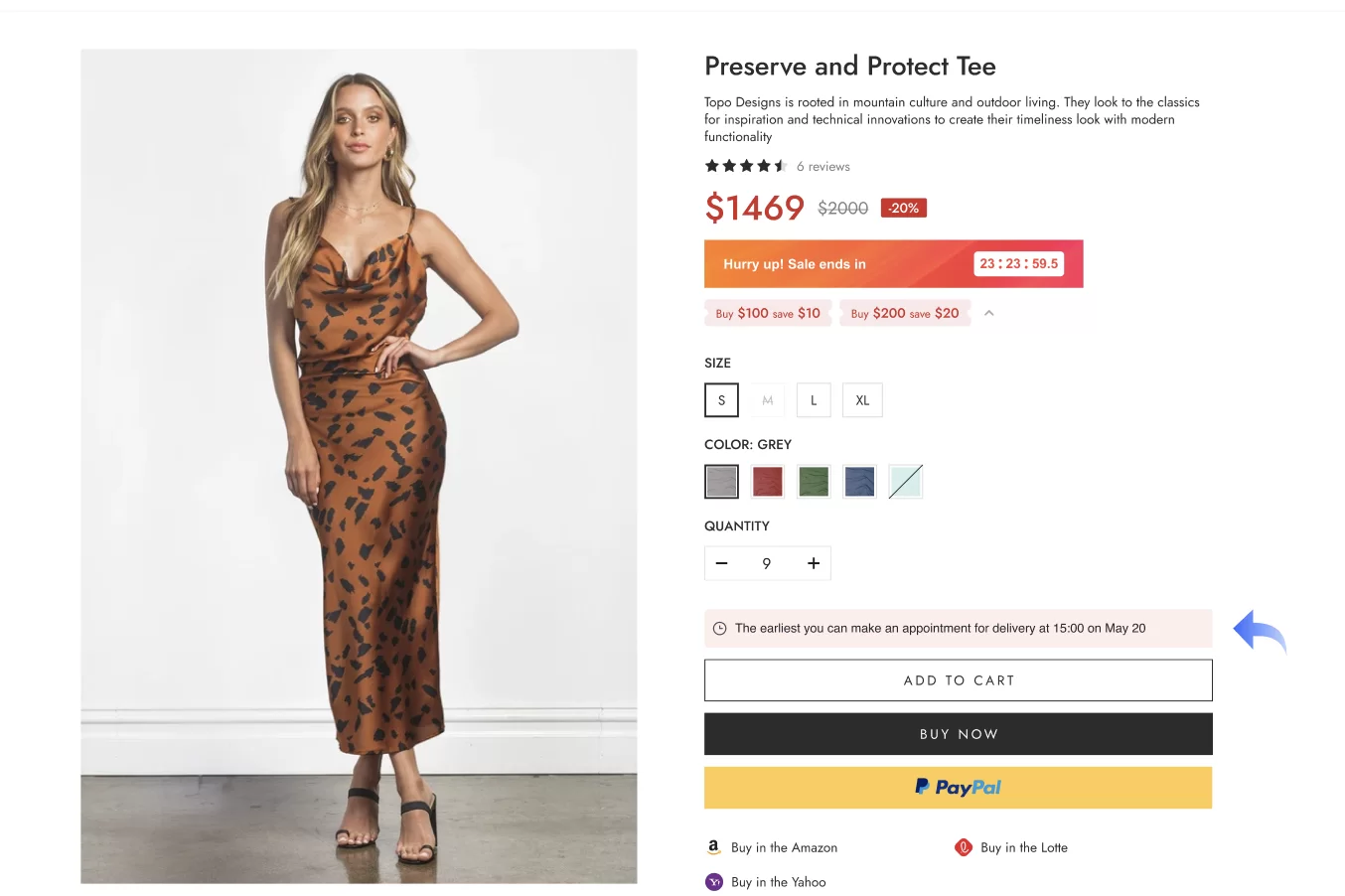Select size L option
Screen dimensions: 1345x896
[x=814, y=400]
